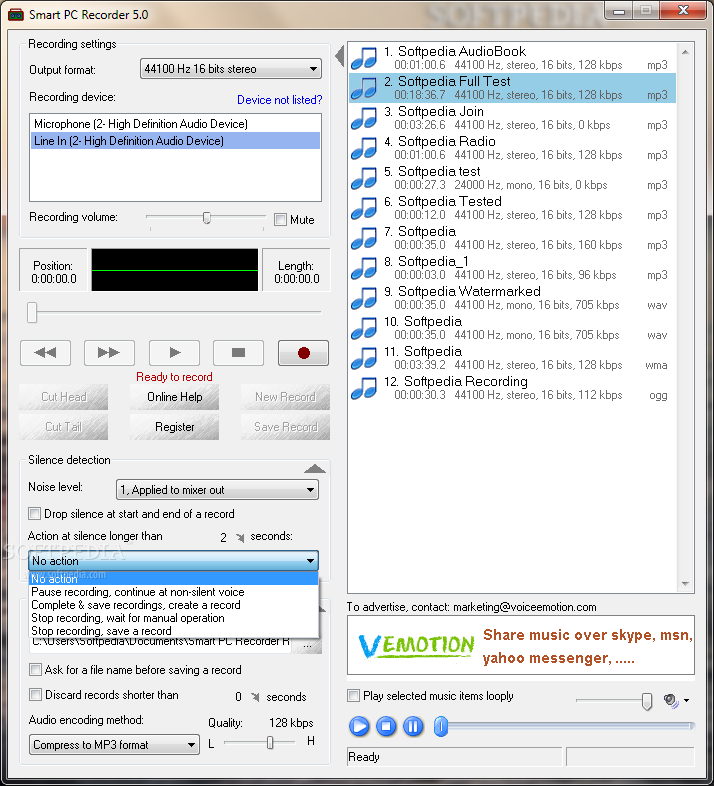
Task: Open the Output format dropdown
Action: 231,69
